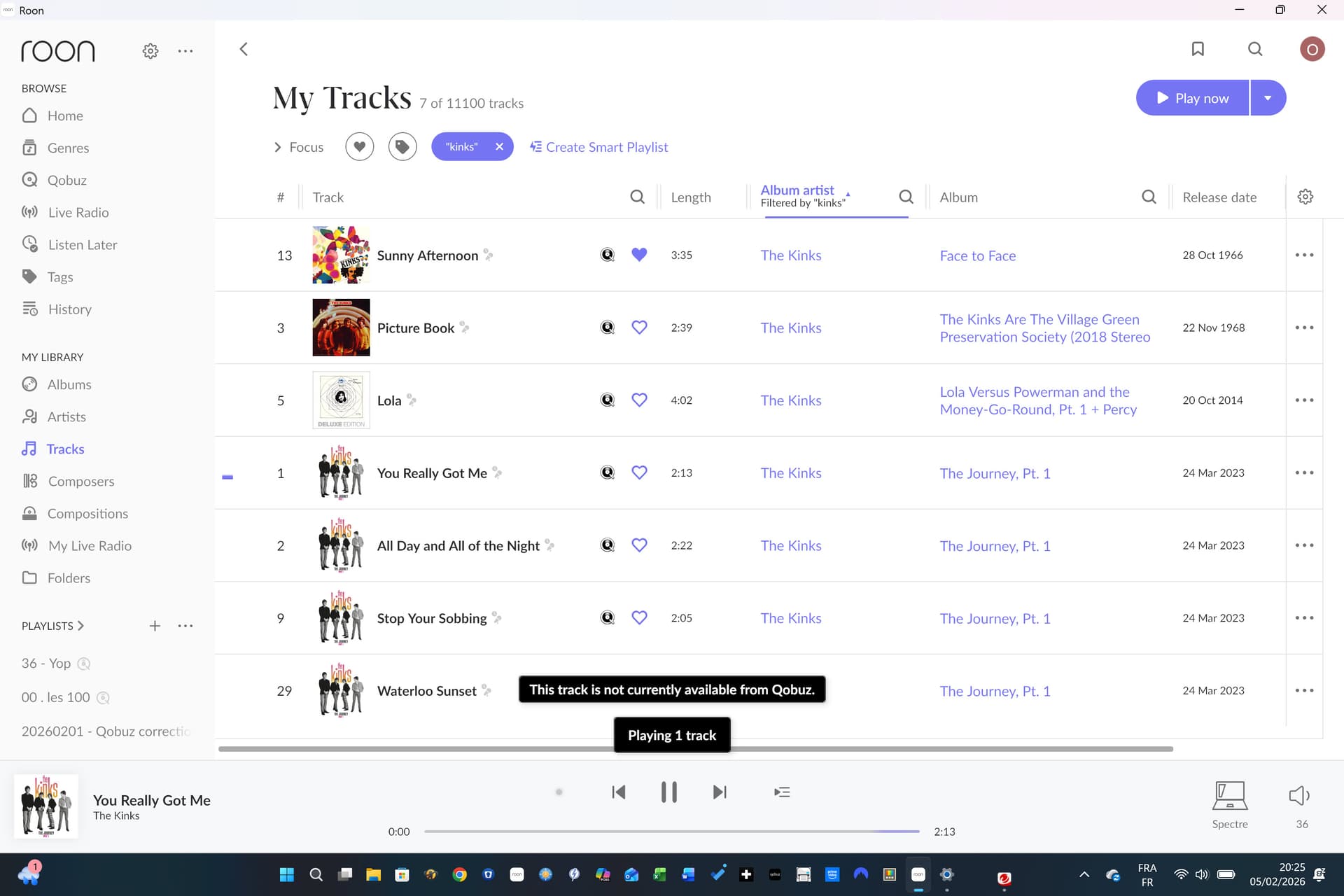The image size is (1344, 896).
Task: Search within the Track column
Action: (637, 197)
